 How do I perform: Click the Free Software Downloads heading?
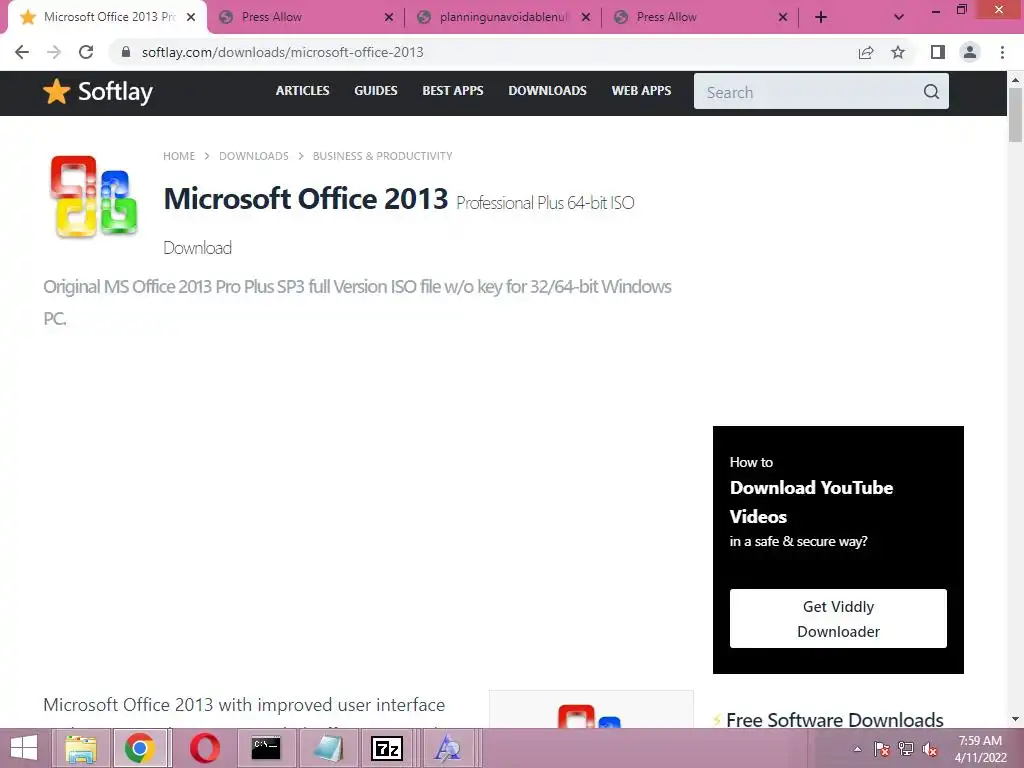coord(835,720)
